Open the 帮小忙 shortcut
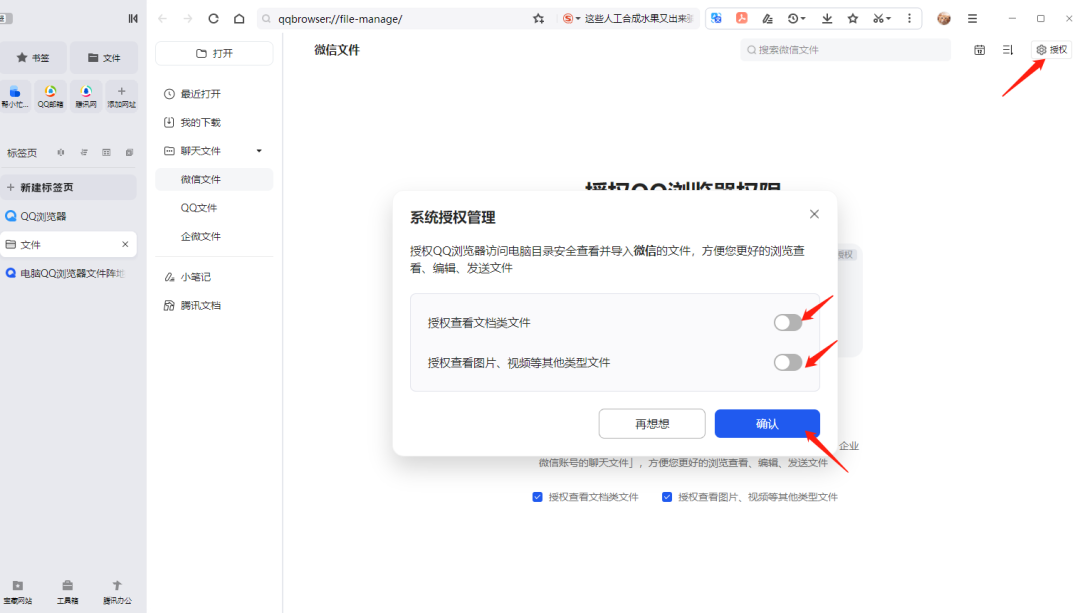This screenshot has width=1080, height=613. pyautogui.click(x=14, y=96)
